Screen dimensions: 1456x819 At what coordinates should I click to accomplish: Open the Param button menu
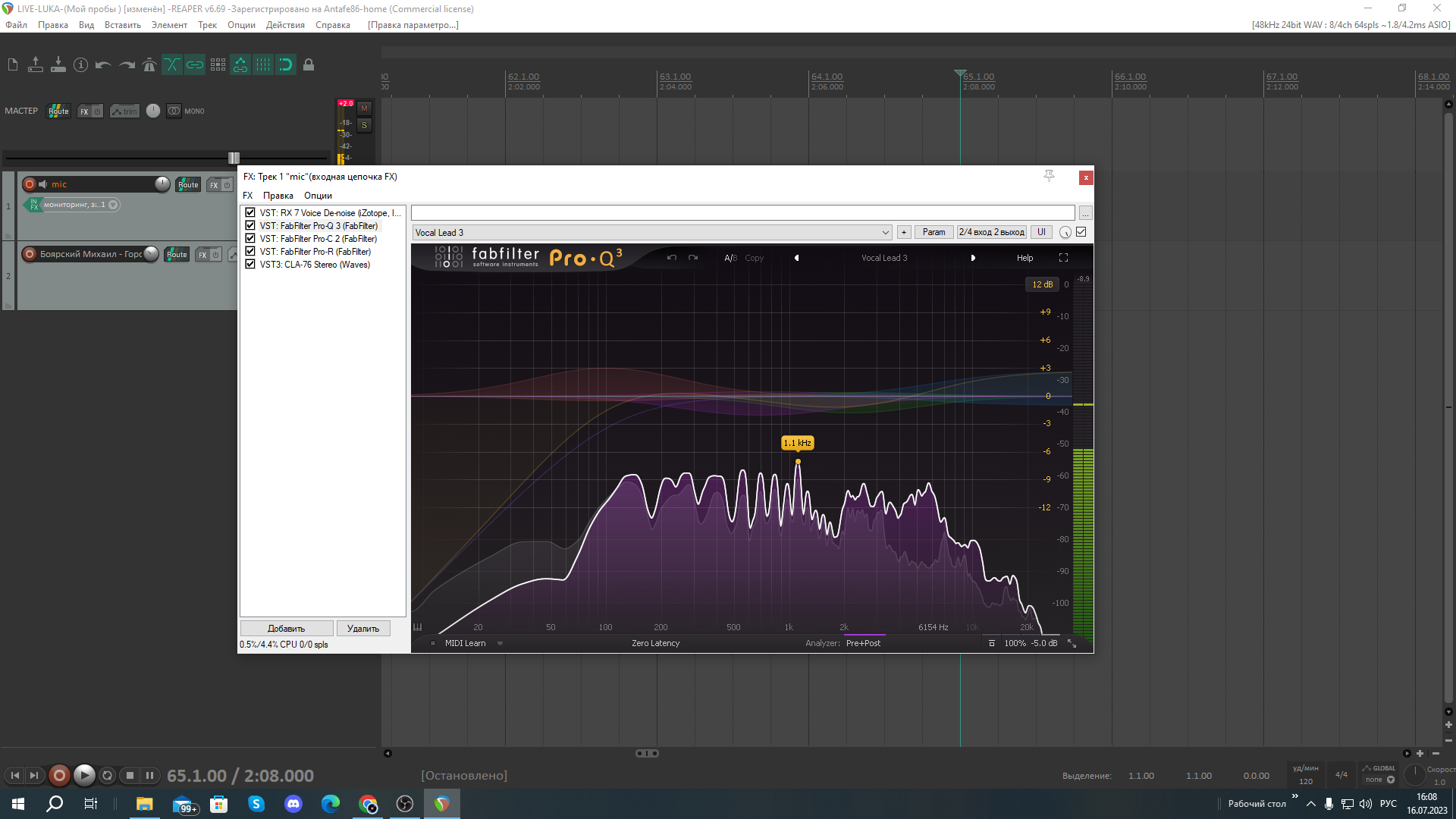point(934,233)
